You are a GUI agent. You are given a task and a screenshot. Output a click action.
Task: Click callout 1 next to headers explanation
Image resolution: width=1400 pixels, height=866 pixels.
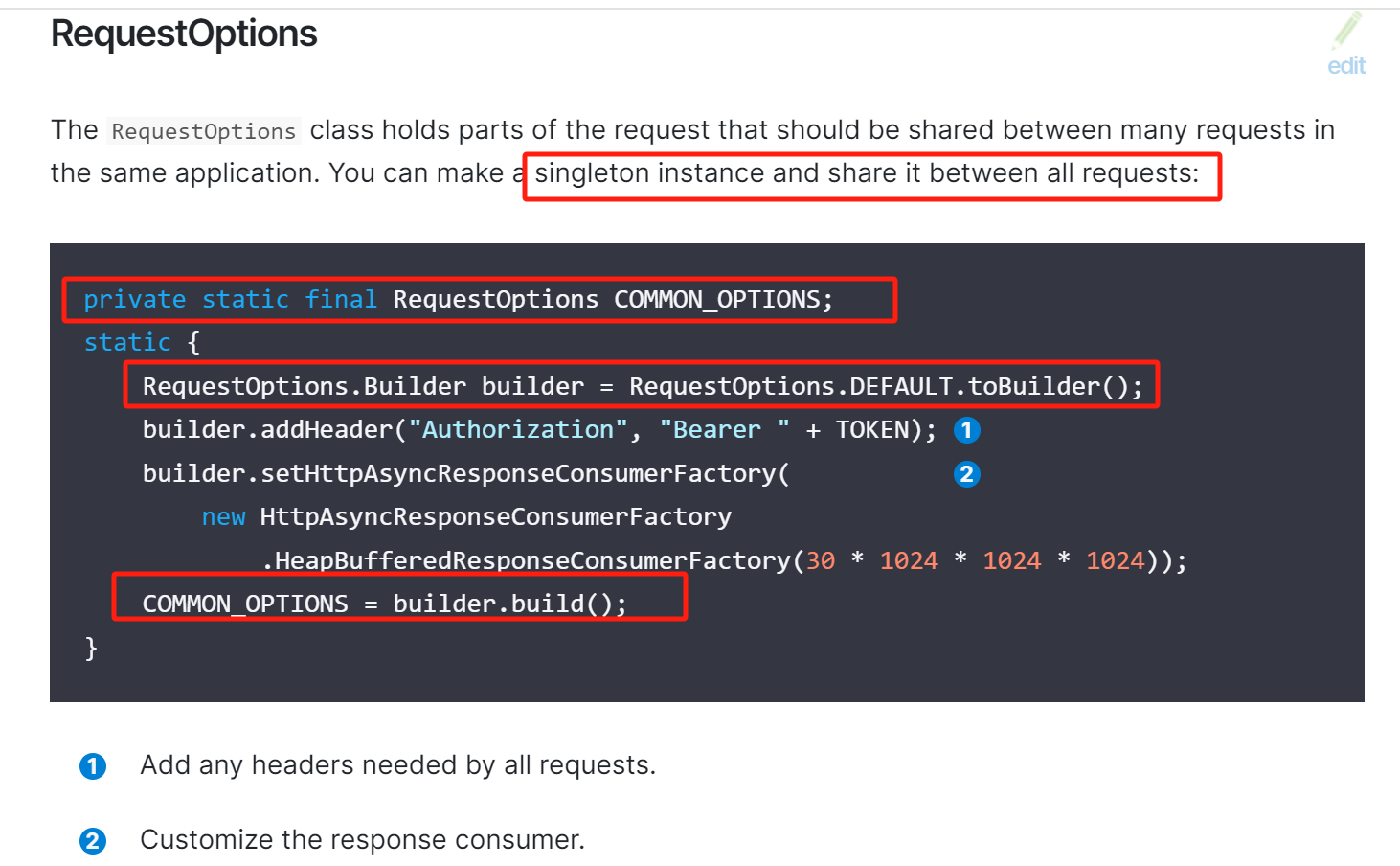(x=93, y=766)
